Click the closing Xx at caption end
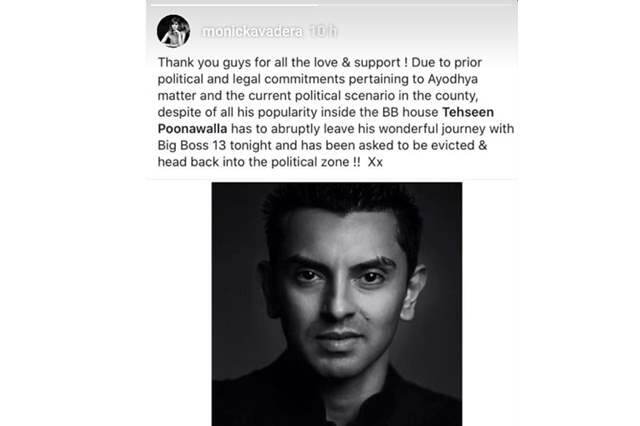640x426 pixels. (x=375, y=162)
